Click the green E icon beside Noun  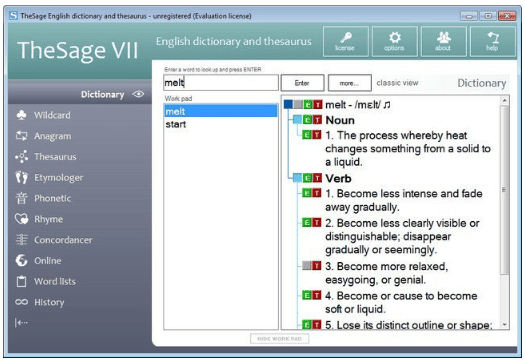pyautogui.click(x=307, y=120)
